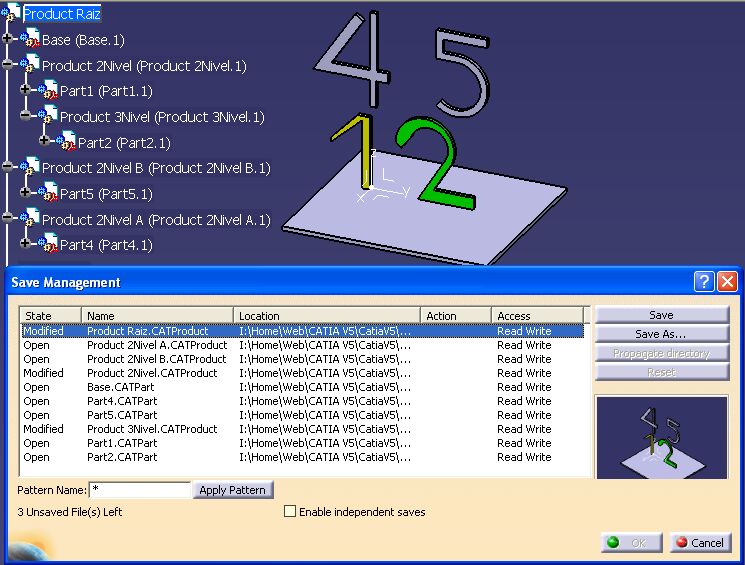Click the Reset button

(x=661, y=372)
